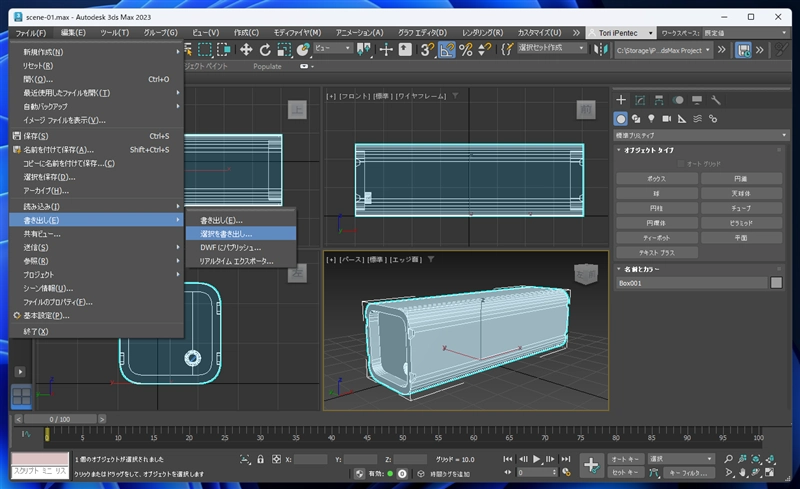
Task: Select Geometry category sphere icon
Action: tap(620, 119)
